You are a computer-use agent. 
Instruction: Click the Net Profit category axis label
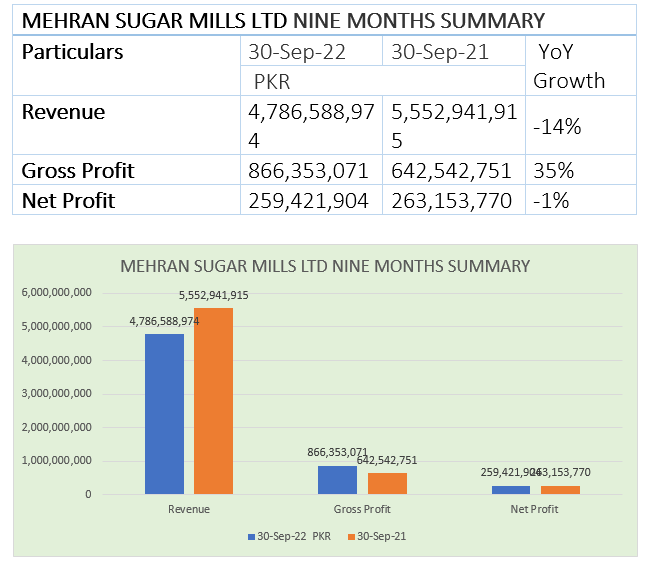534,509
